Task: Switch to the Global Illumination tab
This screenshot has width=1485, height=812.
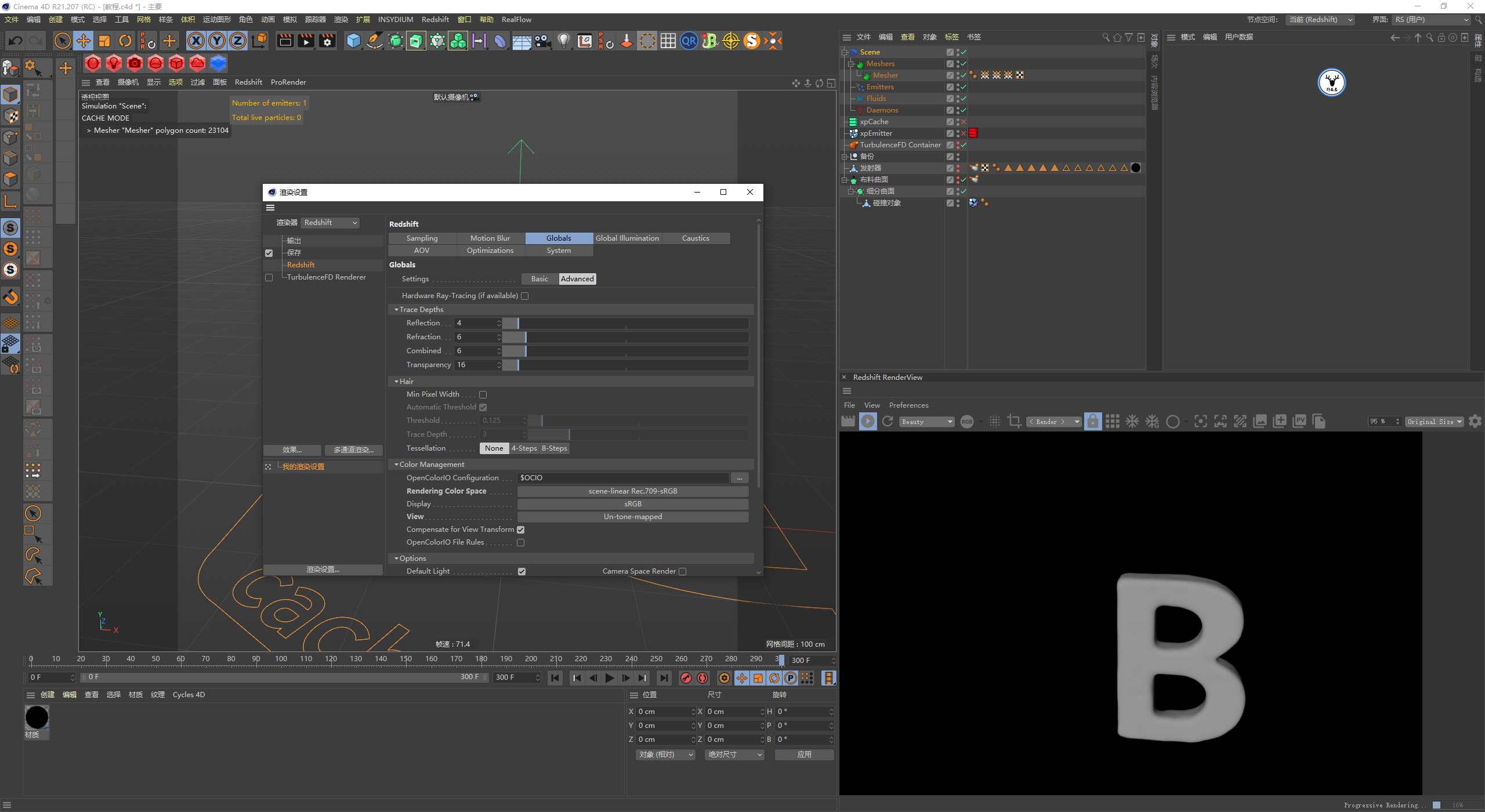Action: [627, 238]
